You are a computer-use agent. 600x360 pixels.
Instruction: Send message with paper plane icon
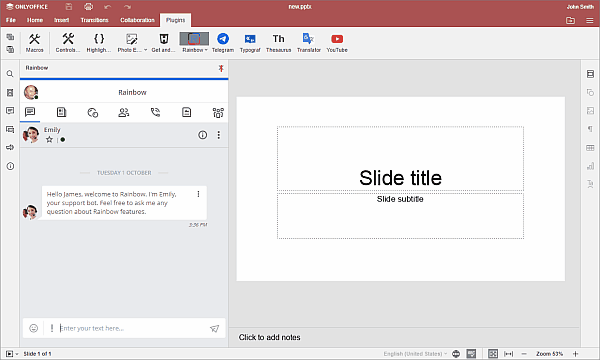click(214, 328)
